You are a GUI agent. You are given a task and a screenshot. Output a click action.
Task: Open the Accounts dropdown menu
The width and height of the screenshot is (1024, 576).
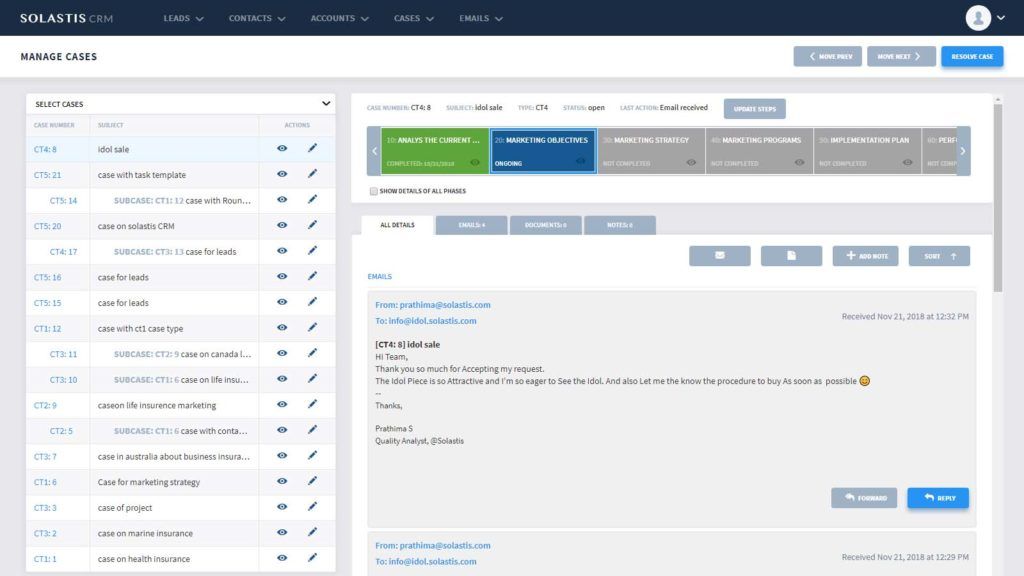point(340,18)
